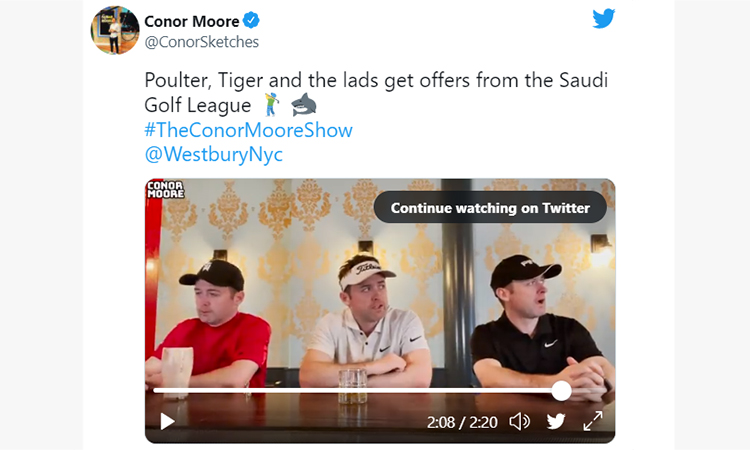Image resolution: width=750 pixels, height=450 pixels.
Task: Open video on Twitter via player bird icon
Action: [x=556, y=421]
